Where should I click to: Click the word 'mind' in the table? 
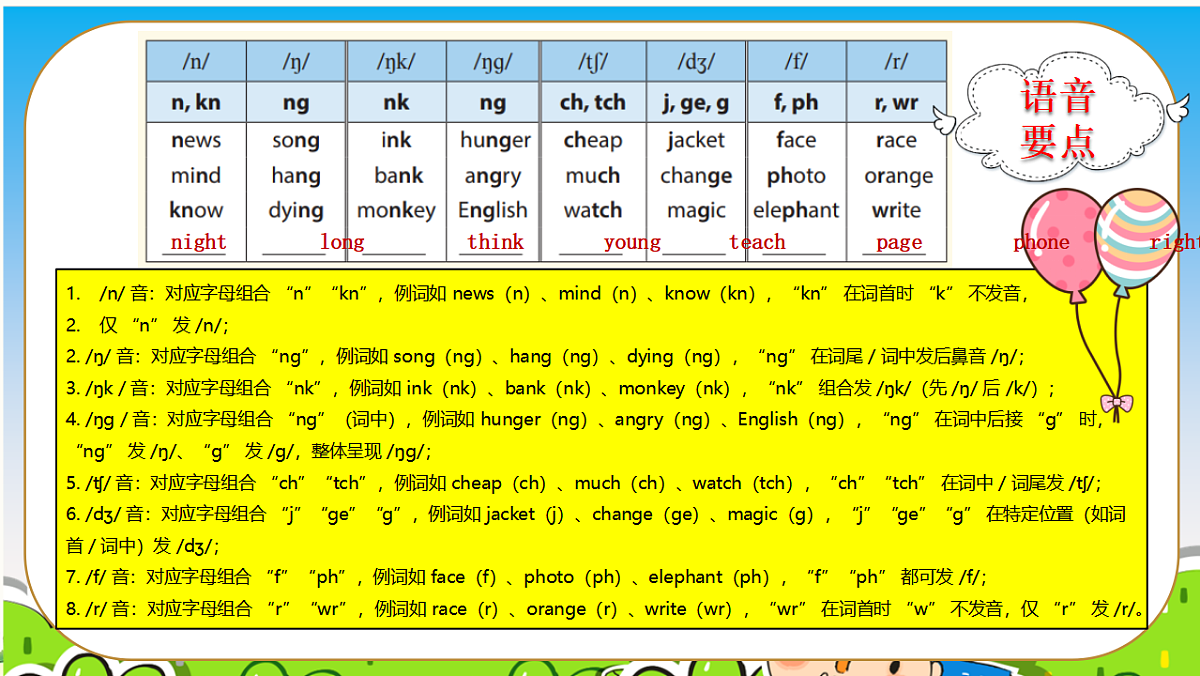(196, 176)
